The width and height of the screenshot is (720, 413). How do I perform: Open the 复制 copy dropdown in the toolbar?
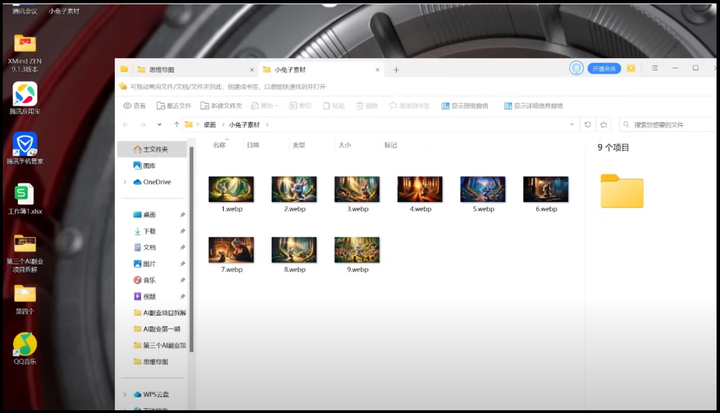coord(264,106)
